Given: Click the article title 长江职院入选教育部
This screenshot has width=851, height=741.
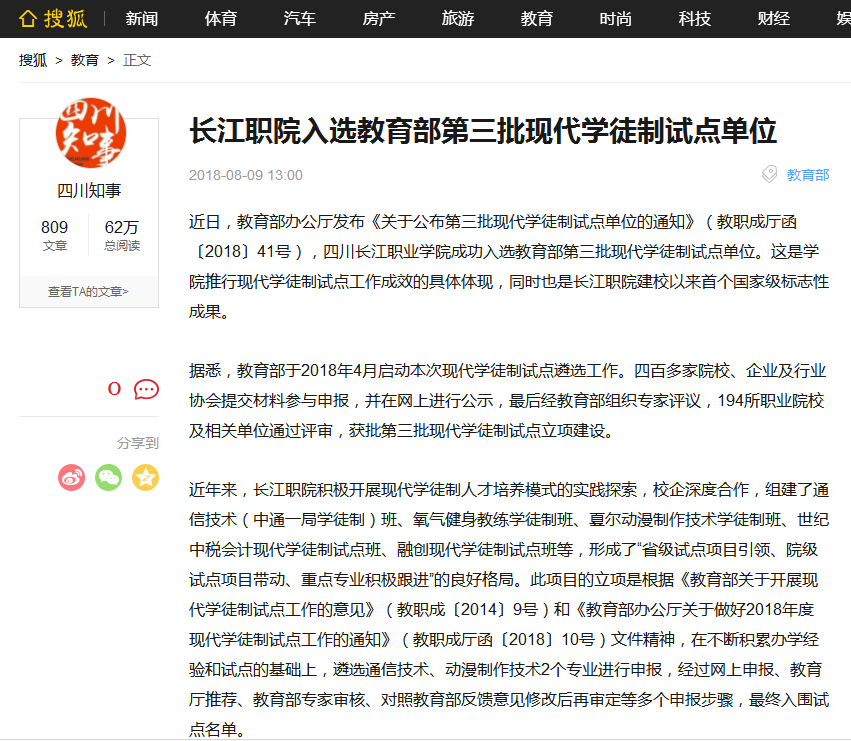Looking at the screenshot, I should 483,131.
